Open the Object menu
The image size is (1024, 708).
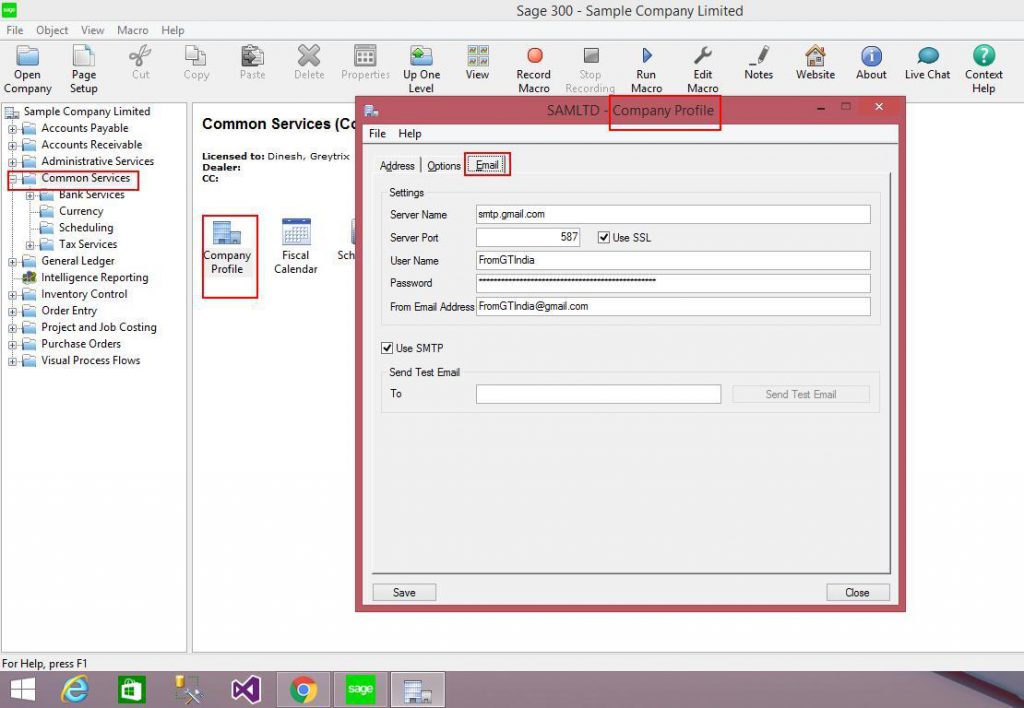[52, 30]
